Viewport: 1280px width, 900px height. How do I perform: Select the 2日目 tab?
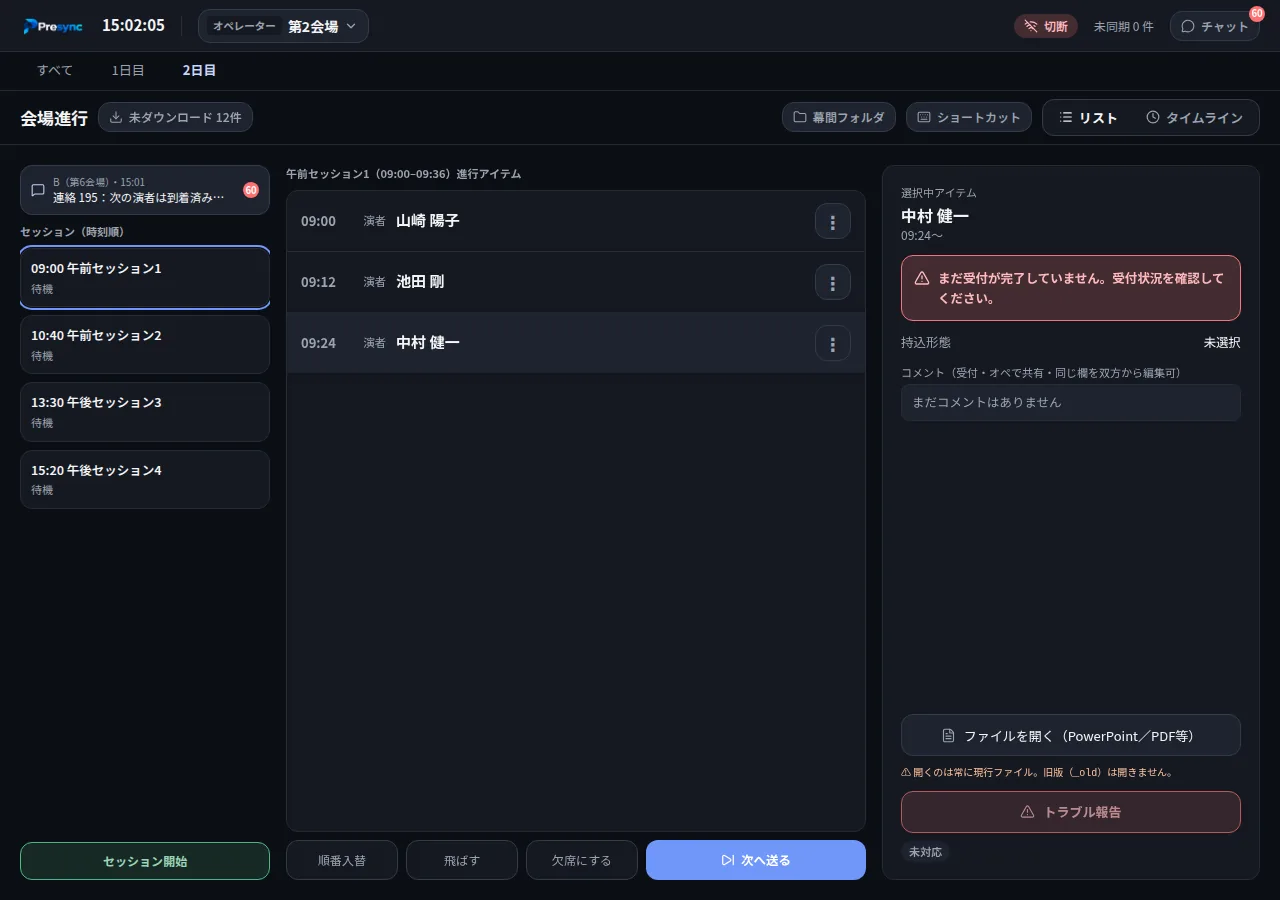[x=199, y=70]
